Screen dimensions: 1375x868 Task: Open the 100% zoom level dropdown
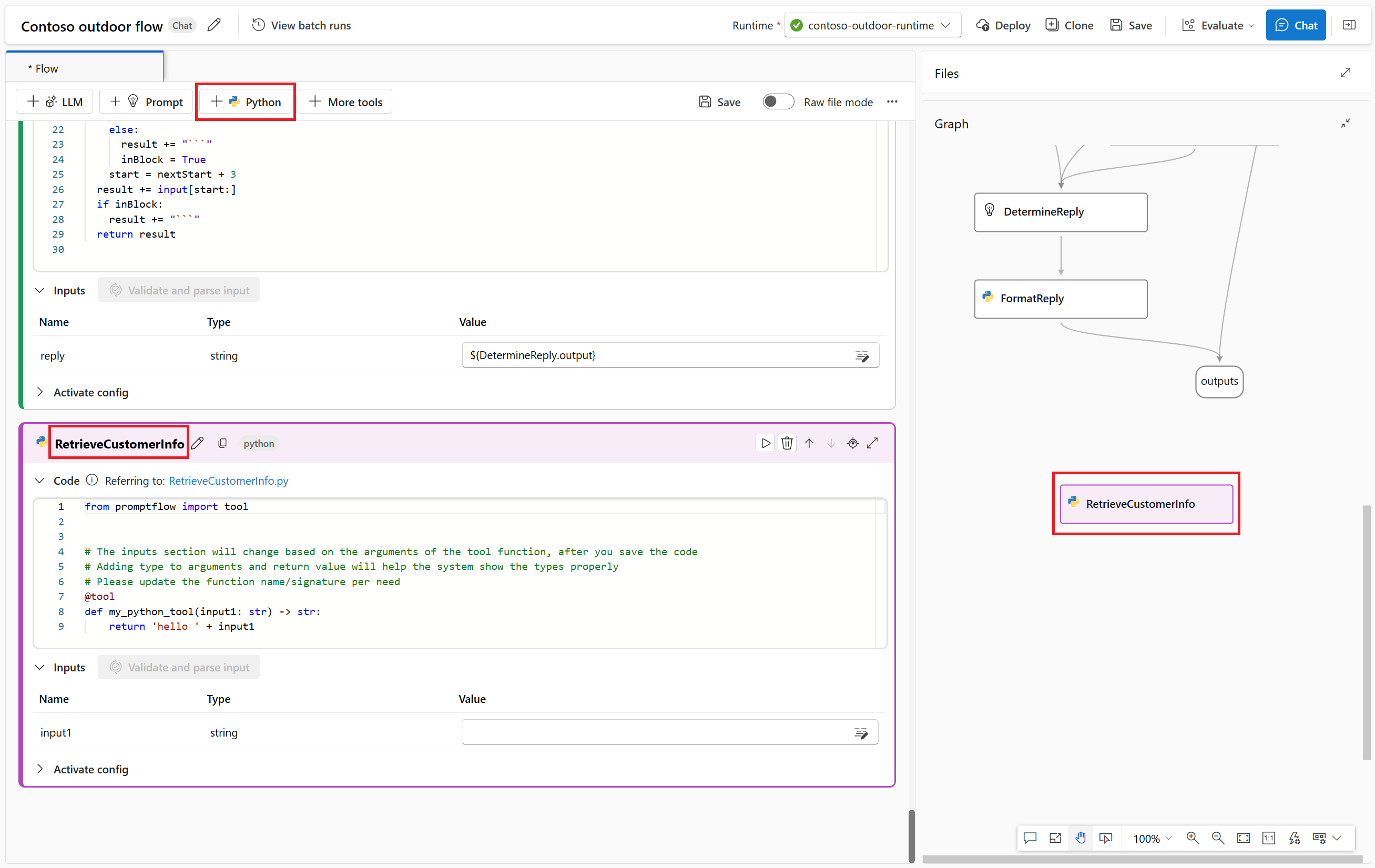click(1152, 838)
